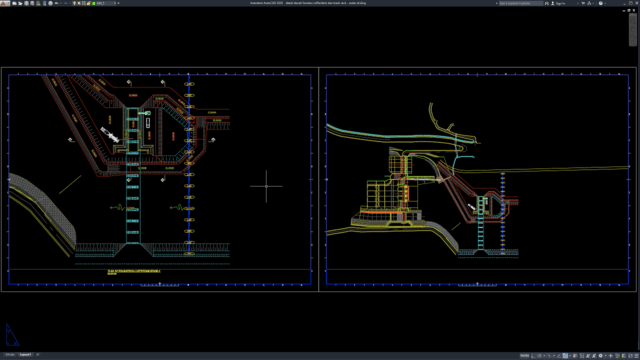This screenshot has height=360, width=640.
Task: Click inside the left detail viewport
Action: click(x=160, y=180)
